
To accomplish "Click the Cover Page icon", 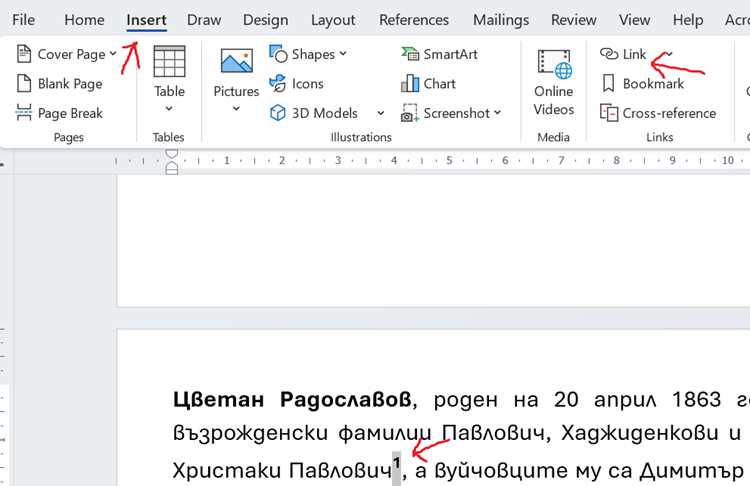I will pyautogui.click(x=24, y=54).
